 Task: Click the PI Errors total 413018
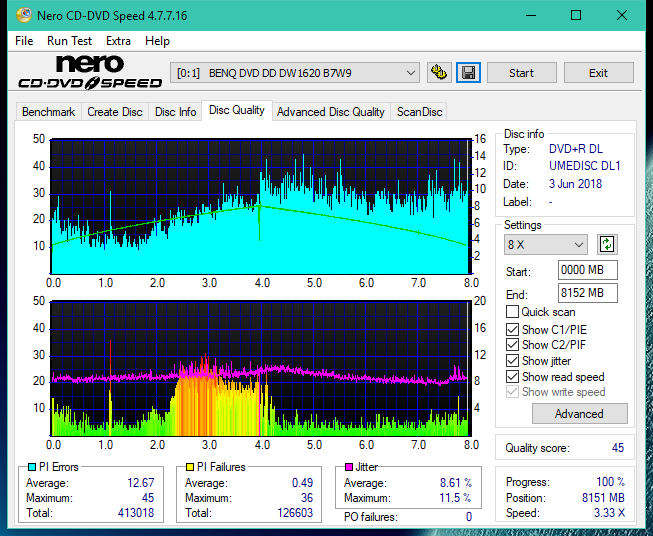[x=136, y=513]
